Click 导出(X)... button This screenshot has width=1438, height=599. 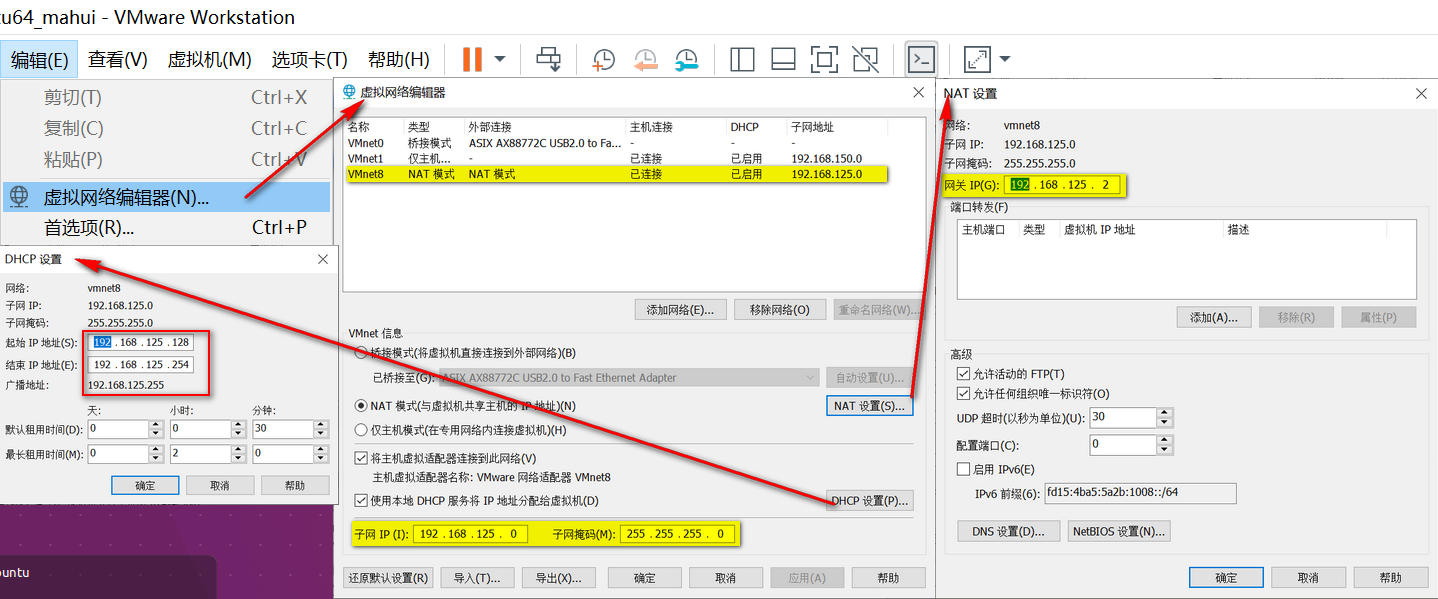(559, 578)
